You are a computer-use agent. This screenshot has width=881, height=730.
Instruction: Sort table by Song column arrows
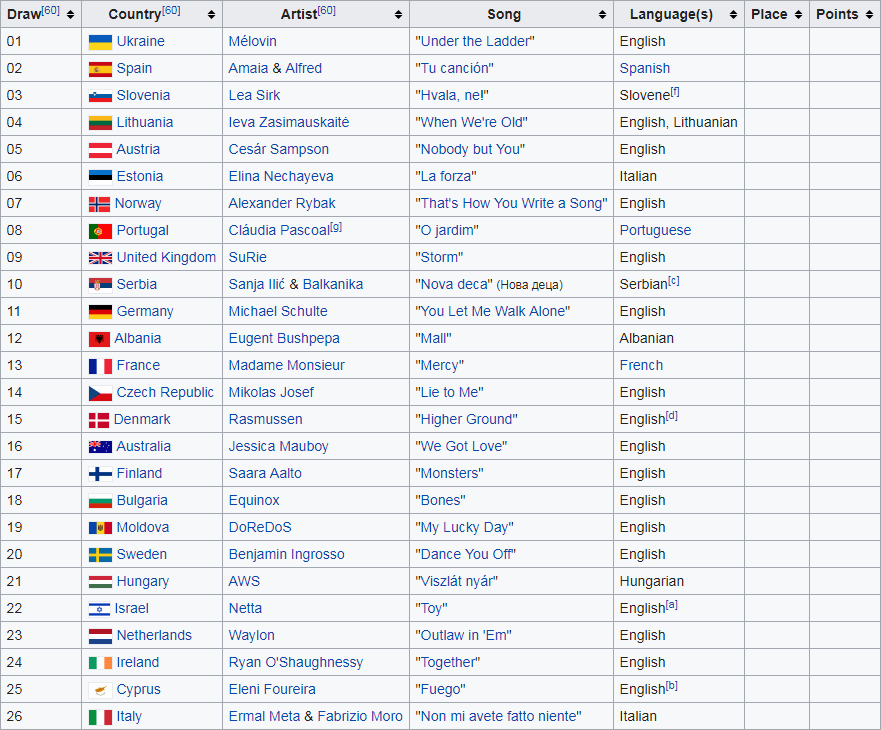tap(602, 15)
